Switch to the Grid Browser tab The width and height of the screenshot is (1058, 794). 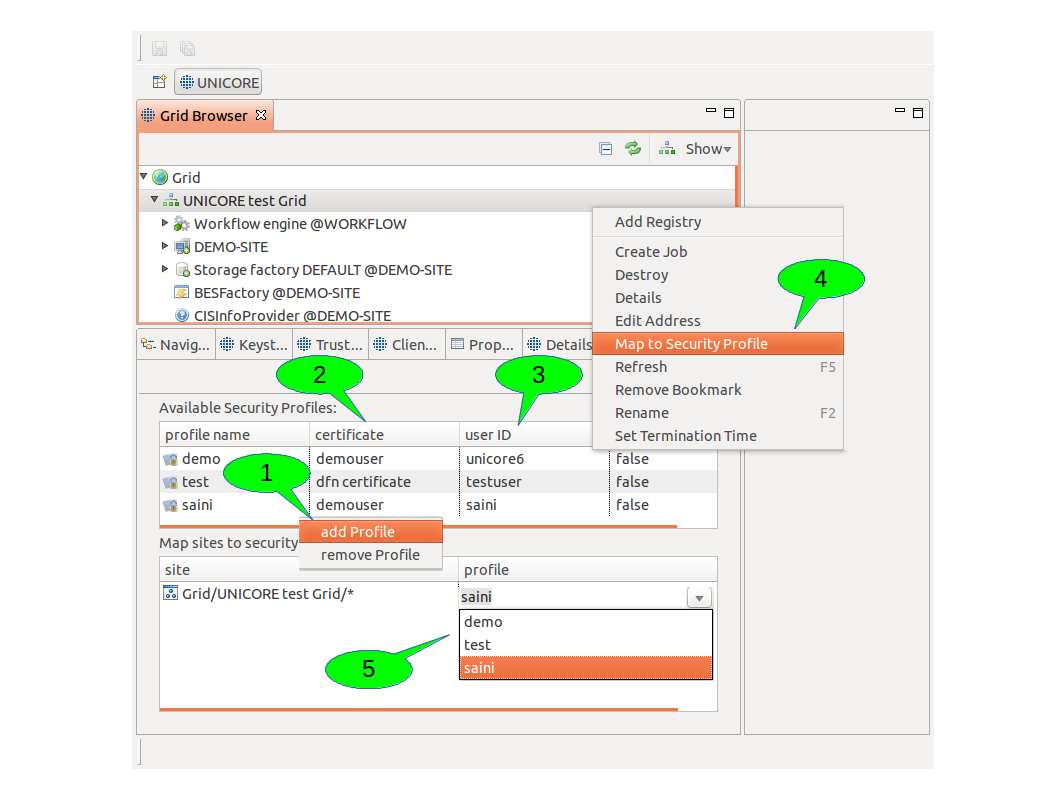pyautogui.click(x=204, y=116)
